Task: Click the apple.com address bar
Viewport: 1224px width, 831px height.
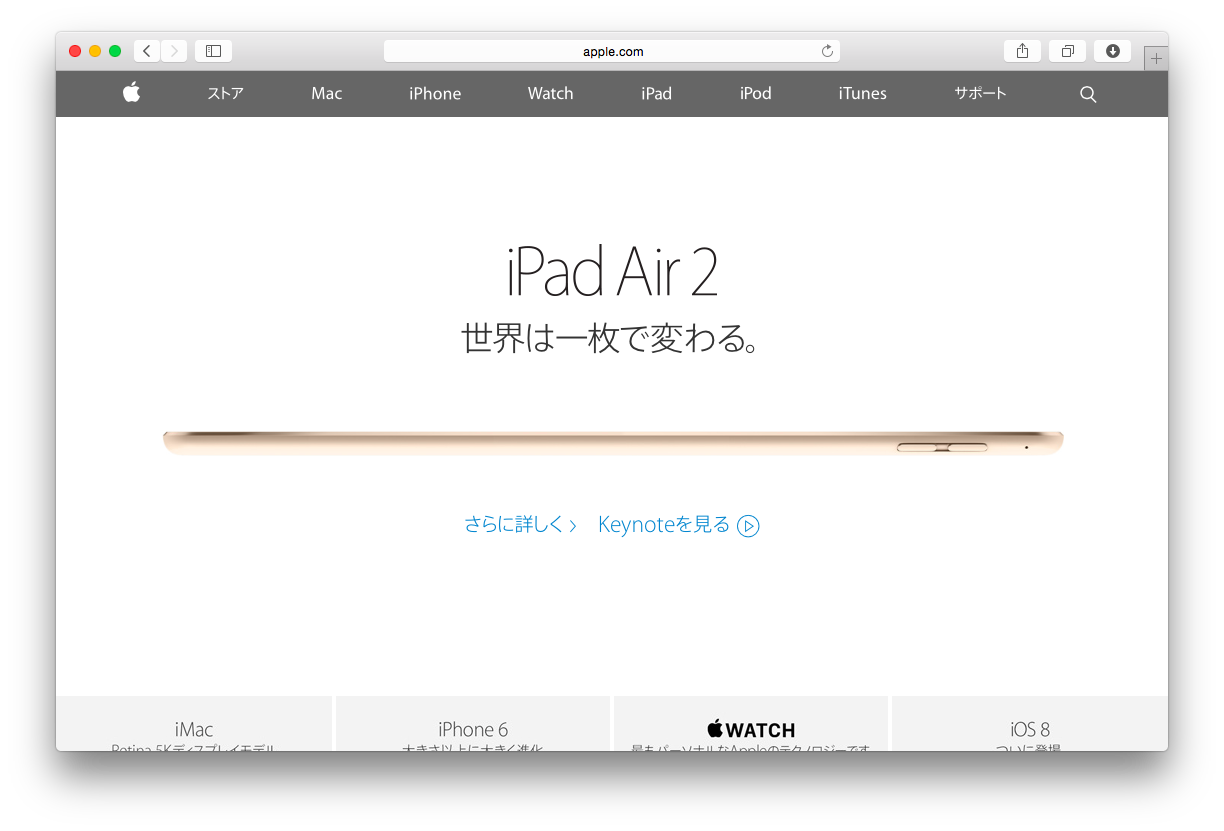Action: pyautogui.click(x=612, y=51)
